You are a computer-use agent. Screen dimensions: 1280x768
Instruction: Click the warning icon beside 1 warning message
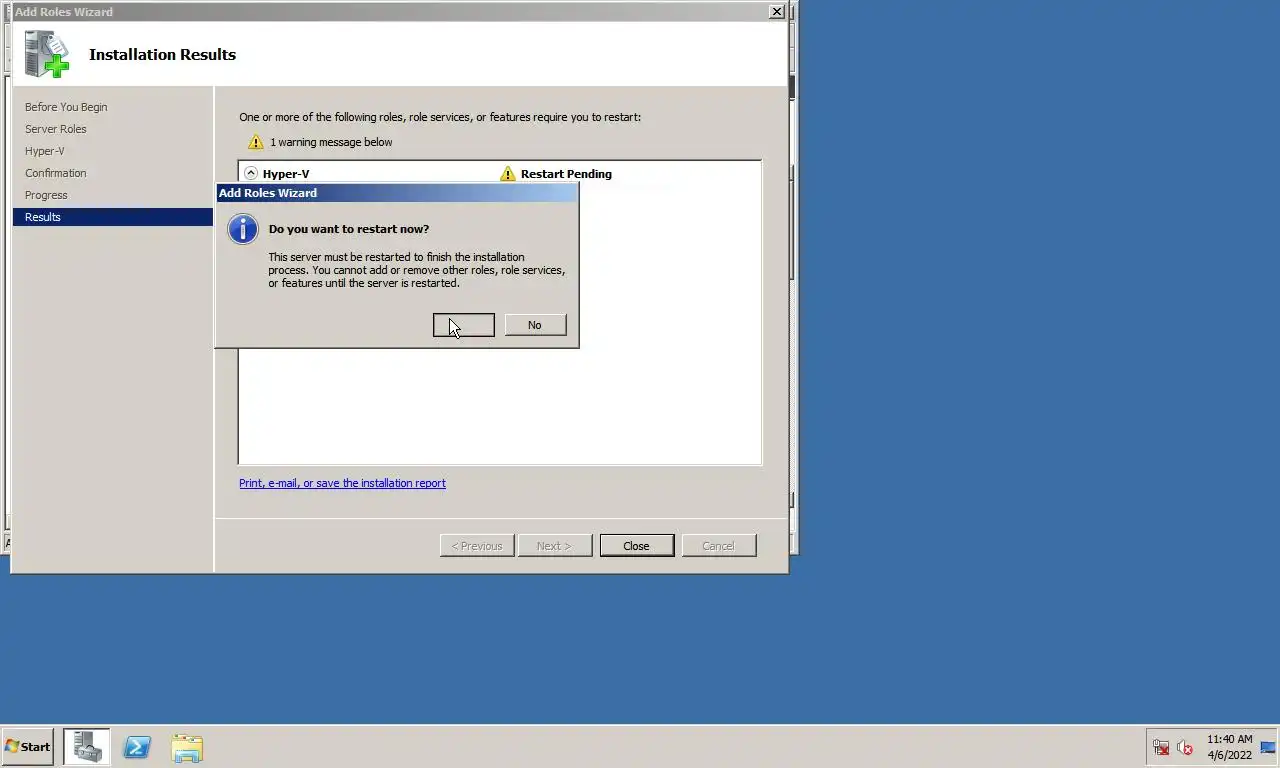coord(256,142)
